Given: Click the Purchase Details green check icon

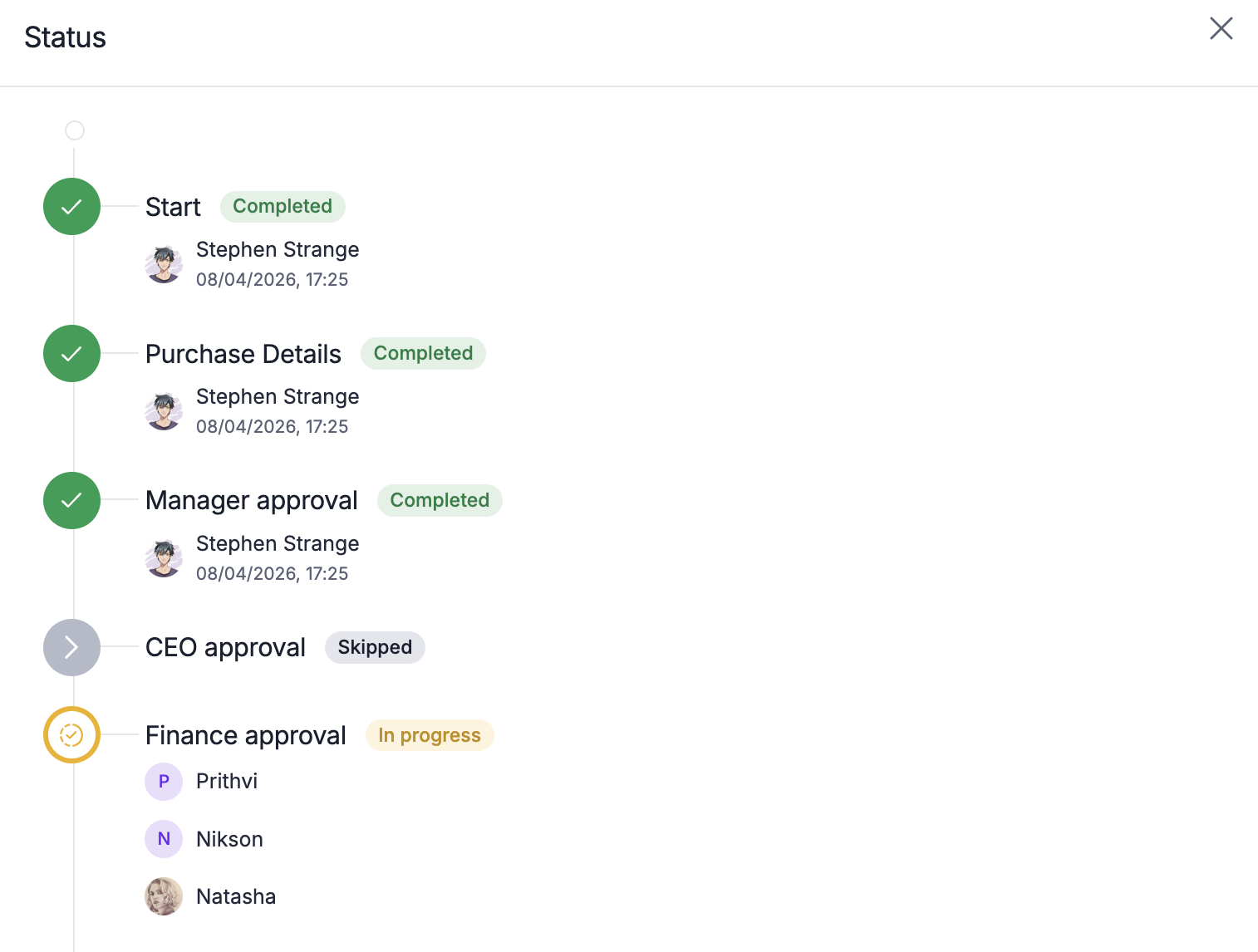Looking at the screenshot, I should 72,354.
